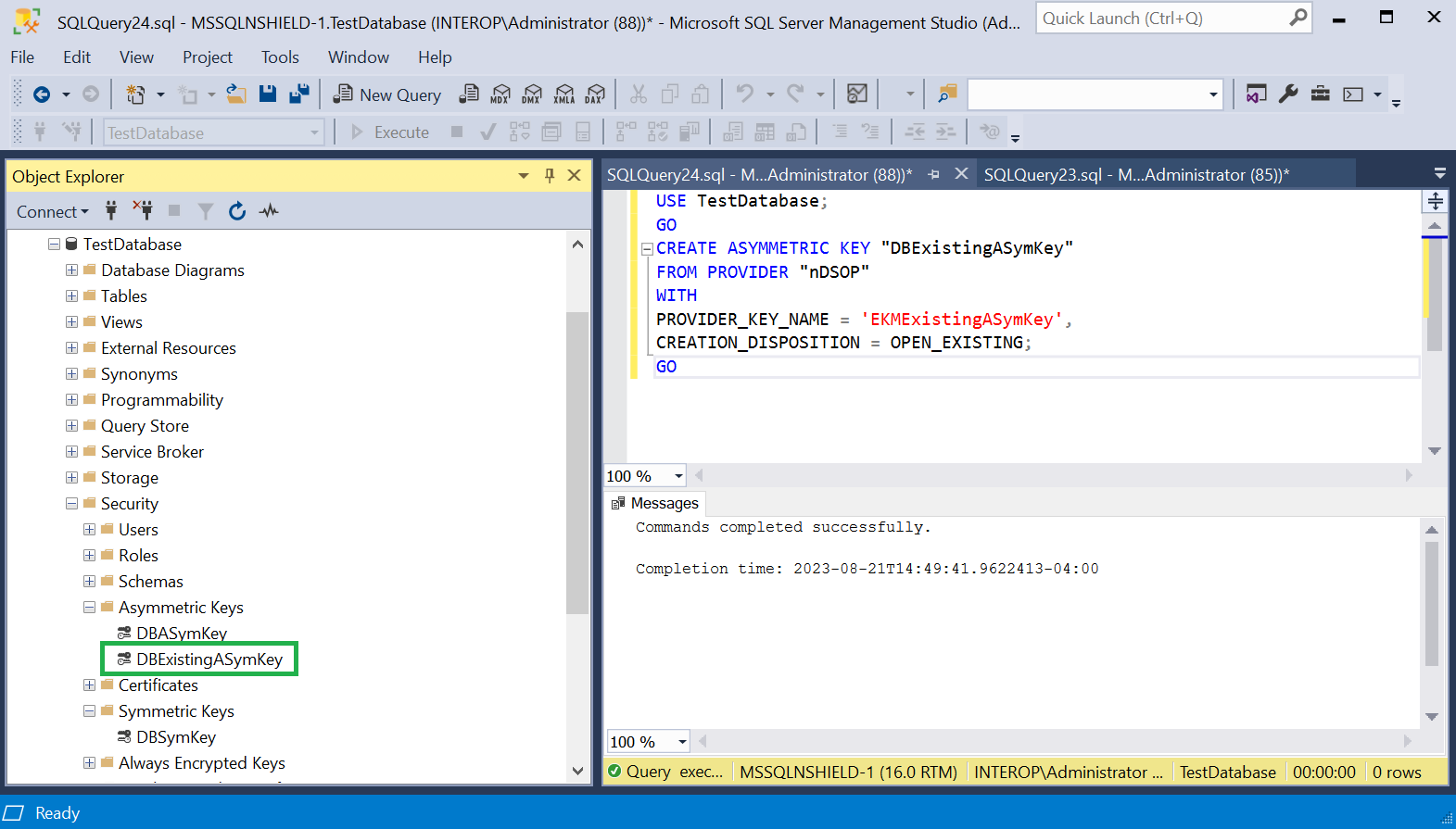The height and width of the screenshot is (829, 1456).
Task: Pin the Object Explorer panel with pushpin
Action: (550, 175)
